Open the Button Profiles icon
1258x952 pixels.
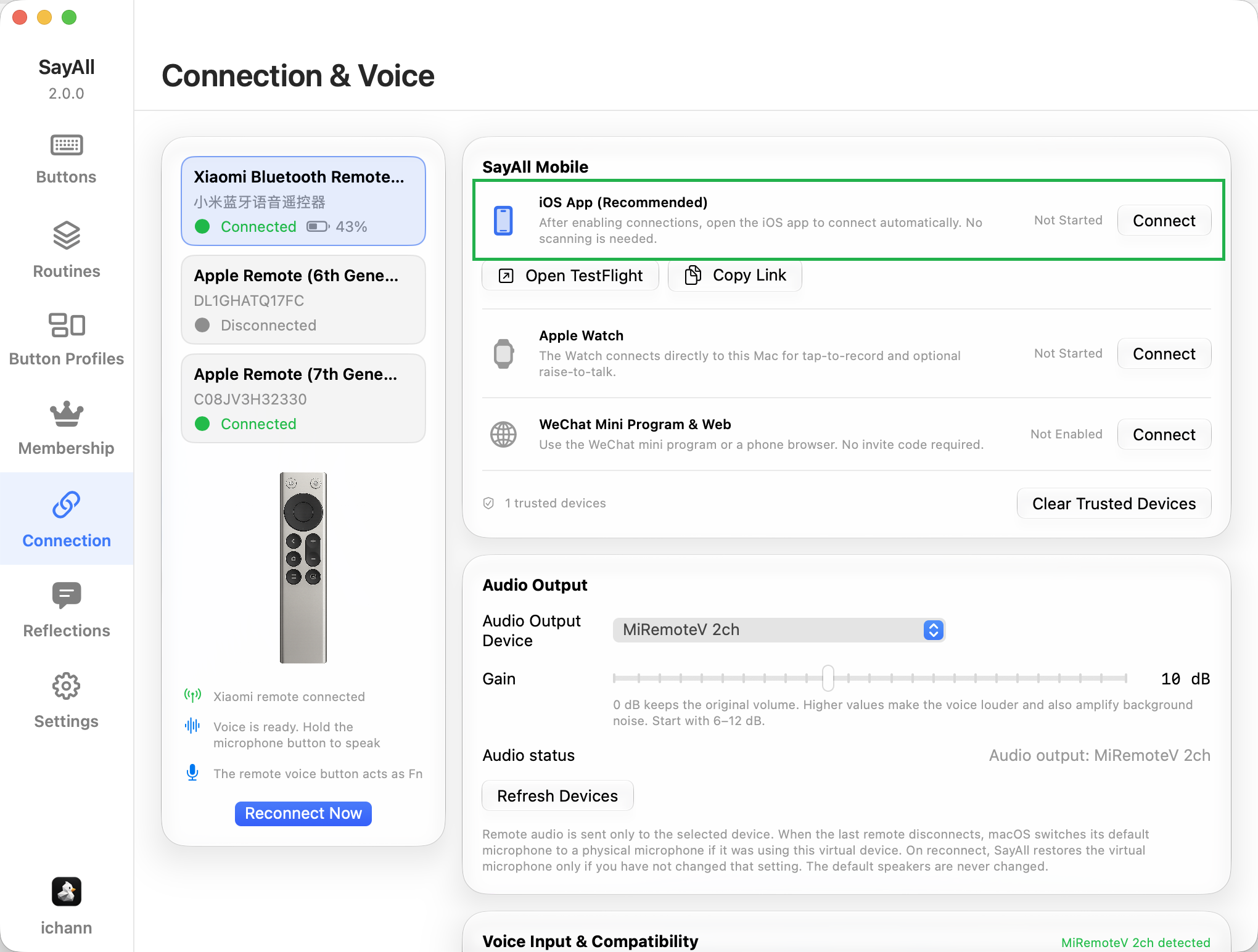click(x=67, y=325)
